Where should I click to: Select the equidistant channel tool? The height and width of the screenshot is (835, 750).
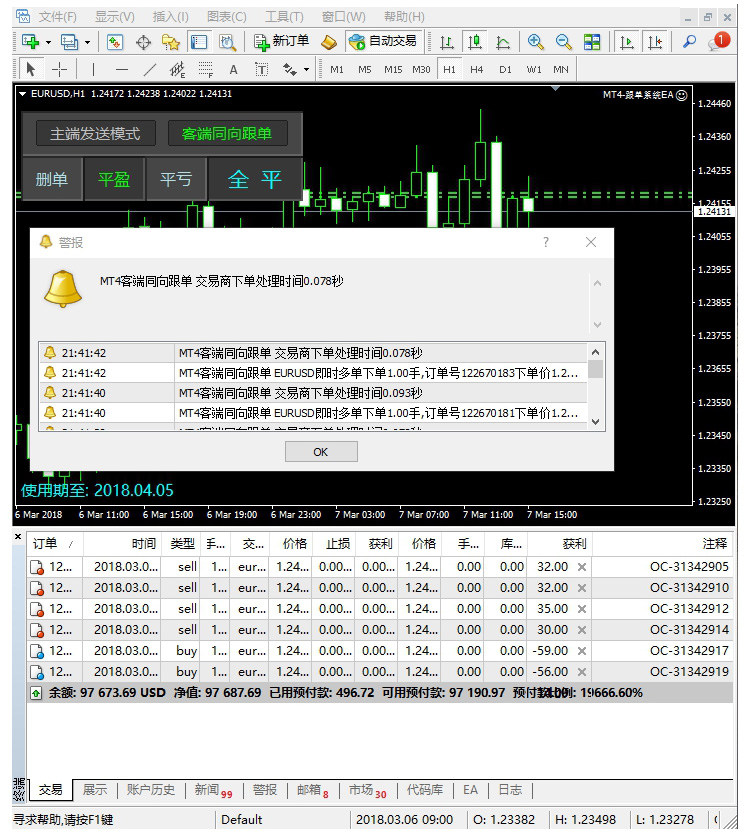(177, 69)
